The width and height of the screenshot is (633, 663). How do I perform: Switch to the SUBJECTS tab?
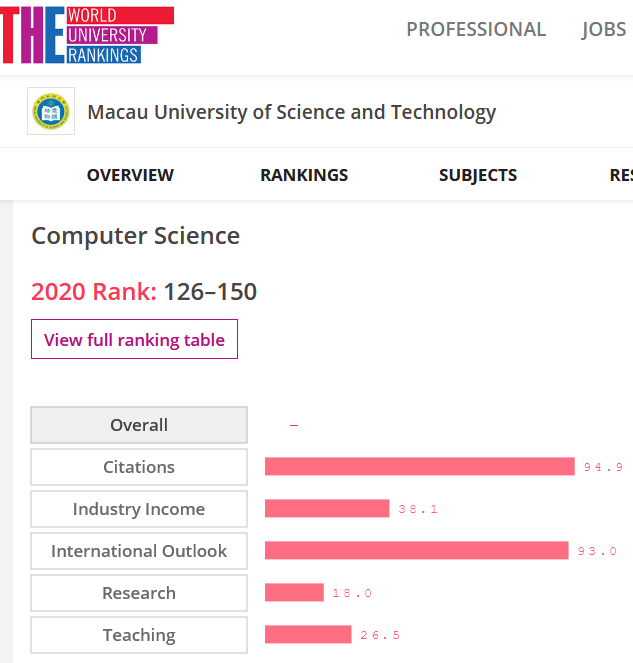(x=478, y=175)
